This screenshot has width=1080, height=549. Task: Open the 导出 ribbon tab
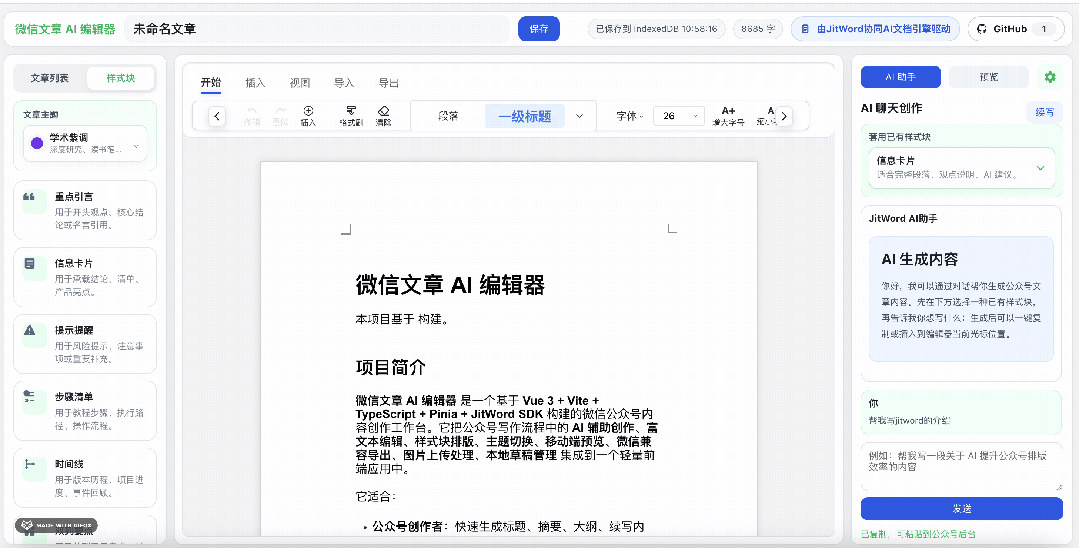click(x=388, y=83)
